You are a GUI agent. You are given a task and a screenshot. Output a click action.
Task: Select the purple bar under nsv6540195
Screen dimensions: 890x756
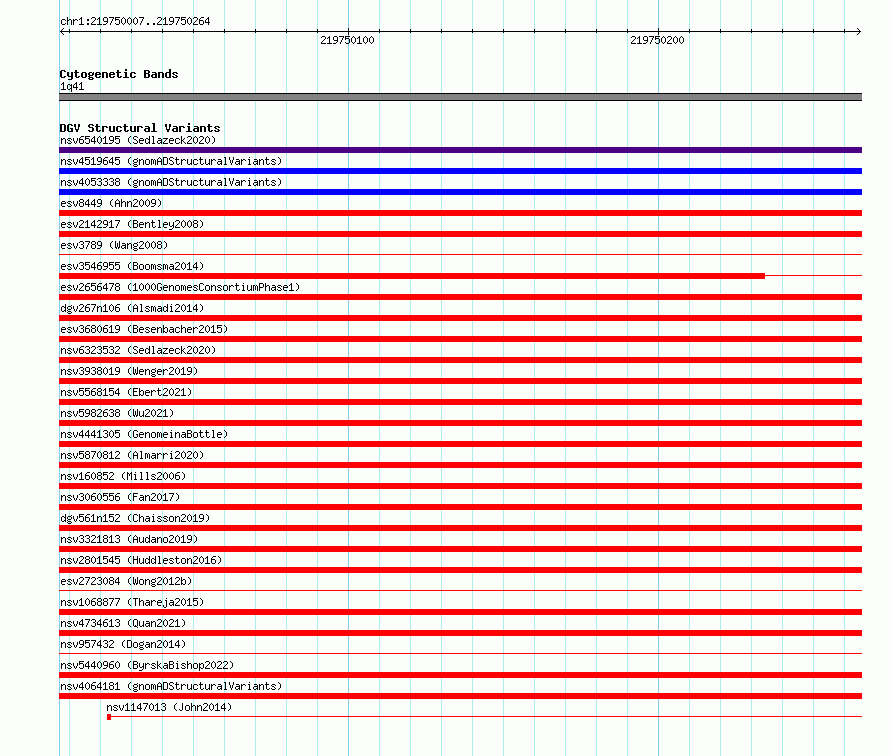click(x=460, y=150)
